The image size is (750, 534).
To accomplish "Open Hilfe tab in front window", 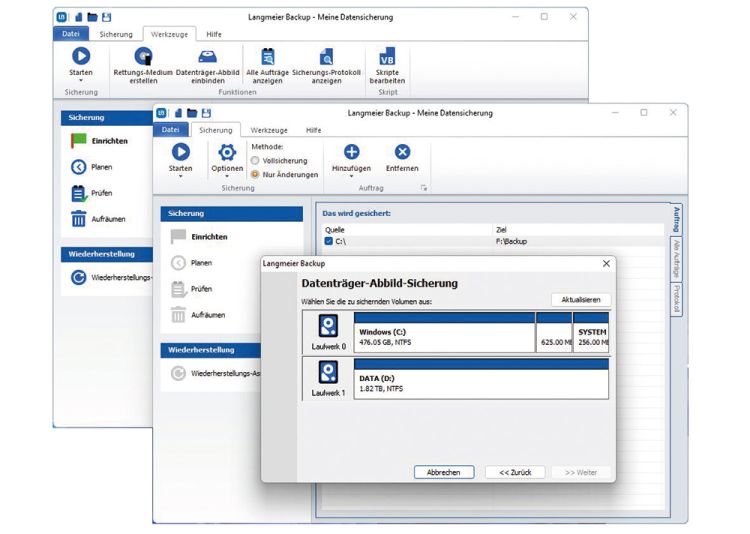I will point(314,130).
